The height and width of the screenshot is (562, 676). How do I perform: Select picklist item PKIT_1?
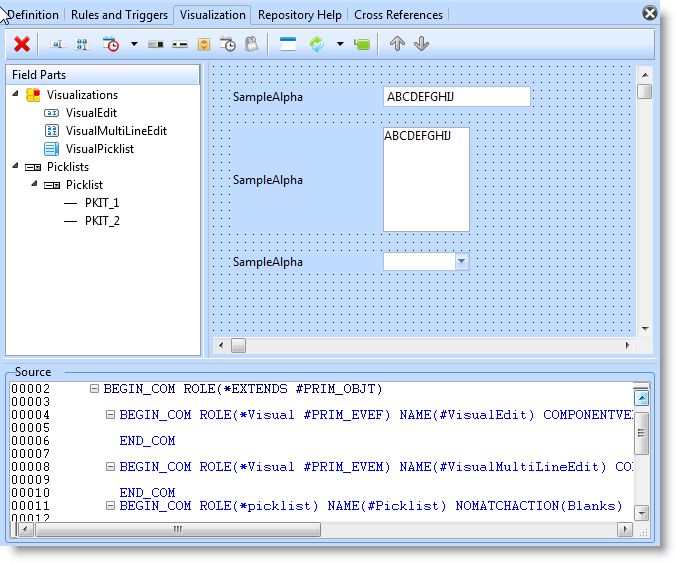[102, 203]
